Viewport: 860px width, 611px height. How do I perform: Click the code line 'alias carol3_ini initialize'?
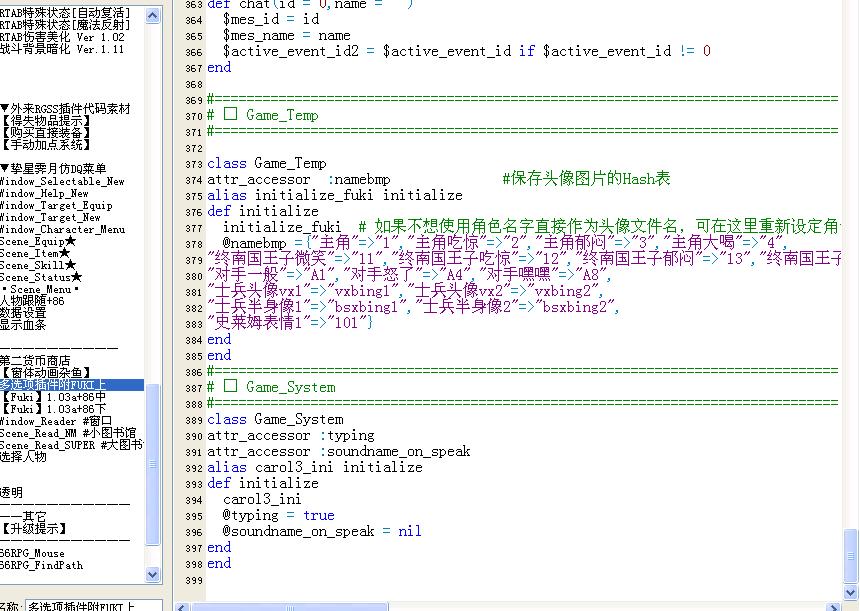(x=315, y=467)
